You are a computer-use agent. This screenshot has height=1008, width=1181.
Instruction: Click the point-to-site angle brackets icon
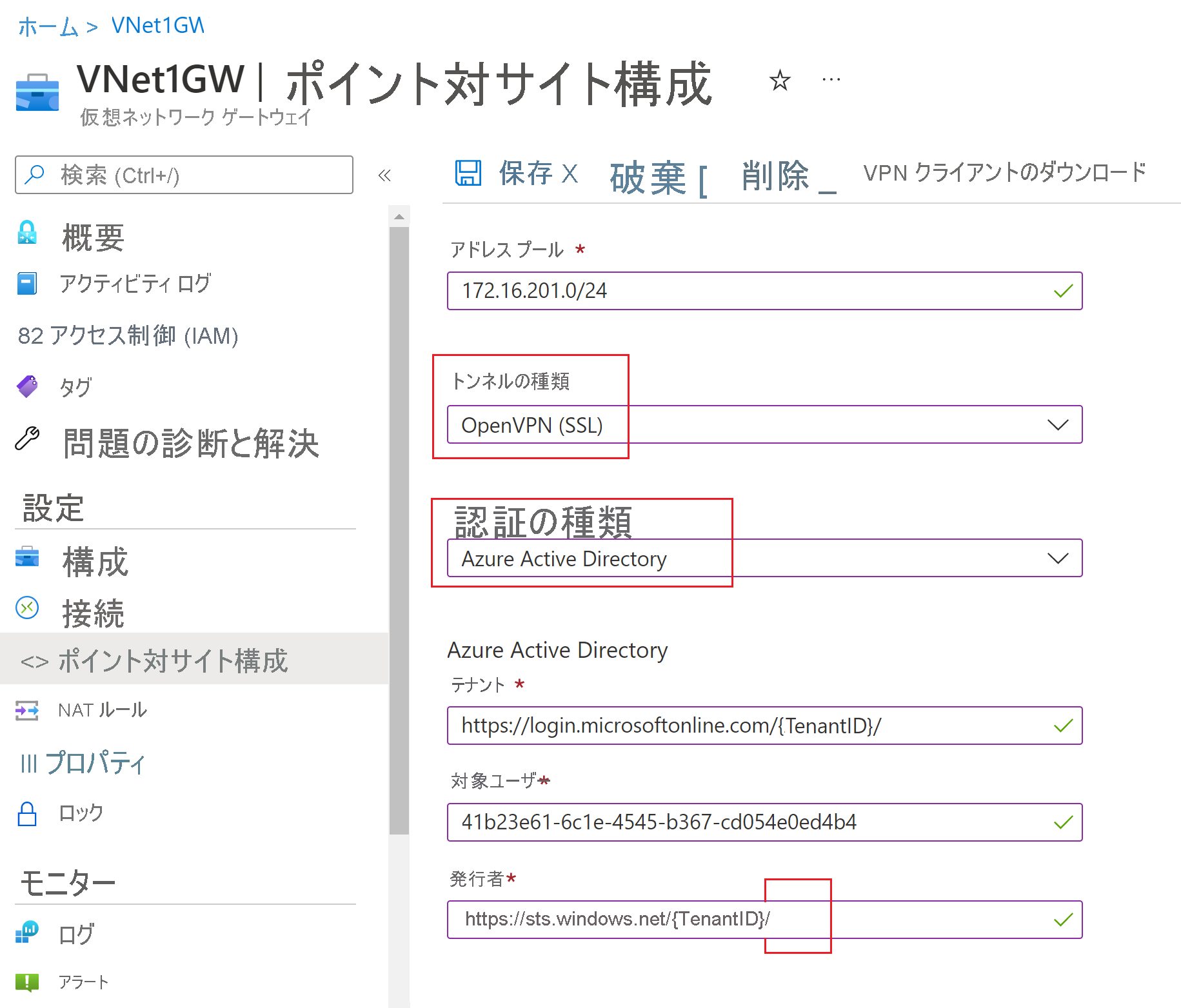tap(35, 662)
